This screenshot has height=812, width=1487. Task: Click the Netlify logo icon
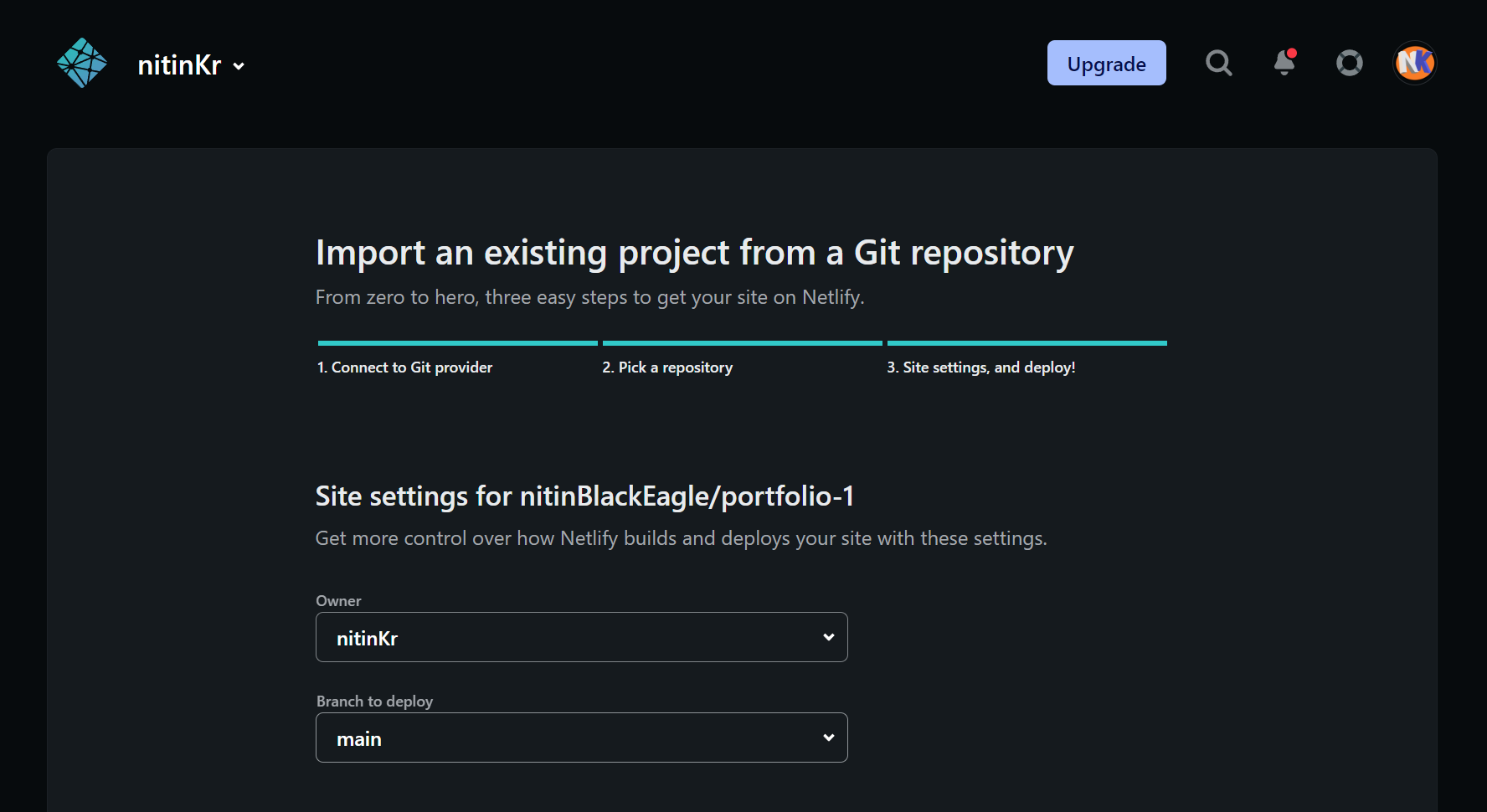pos(82,63)
